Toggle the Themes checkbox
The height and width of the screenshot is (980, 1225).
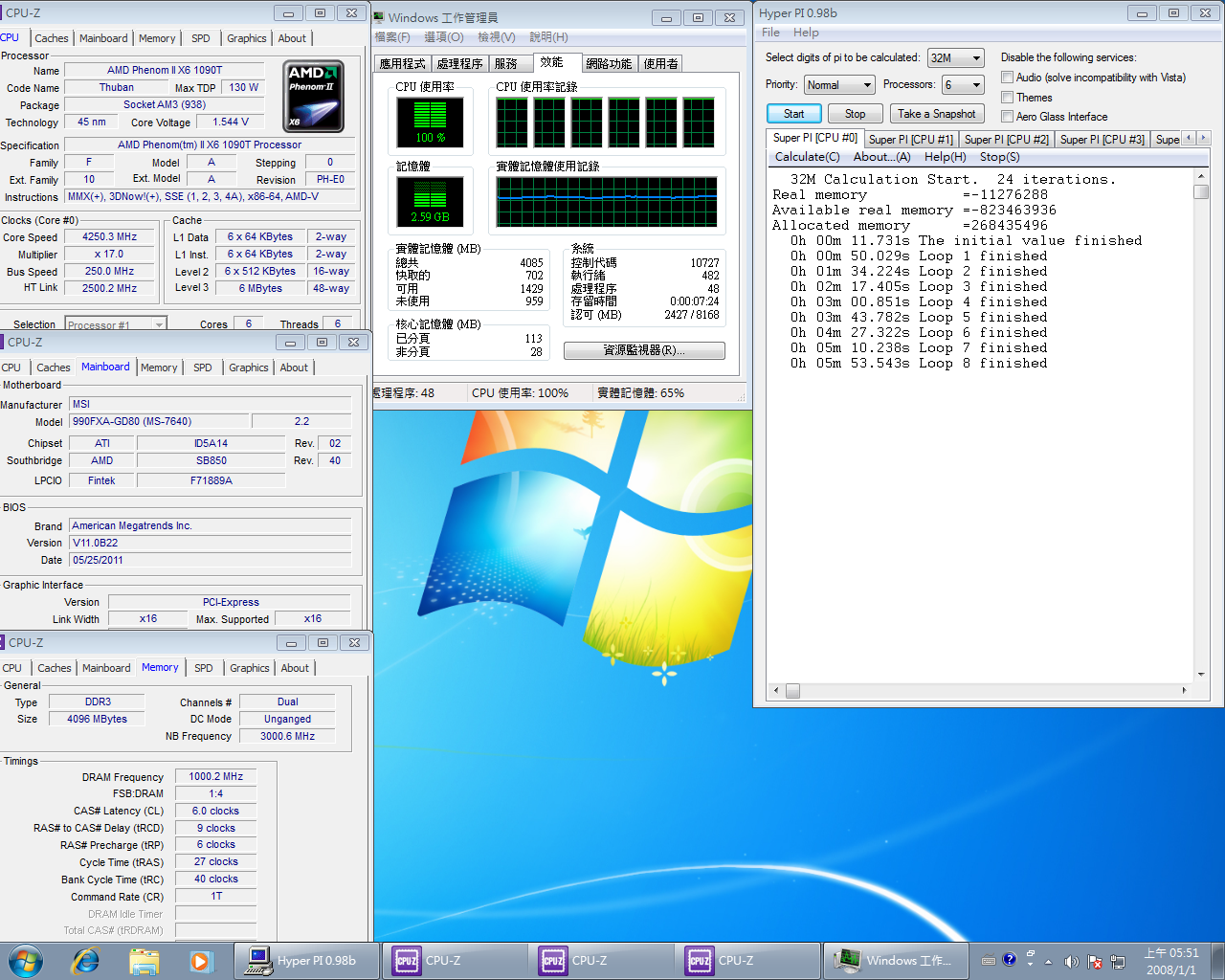coord(1007,98)
